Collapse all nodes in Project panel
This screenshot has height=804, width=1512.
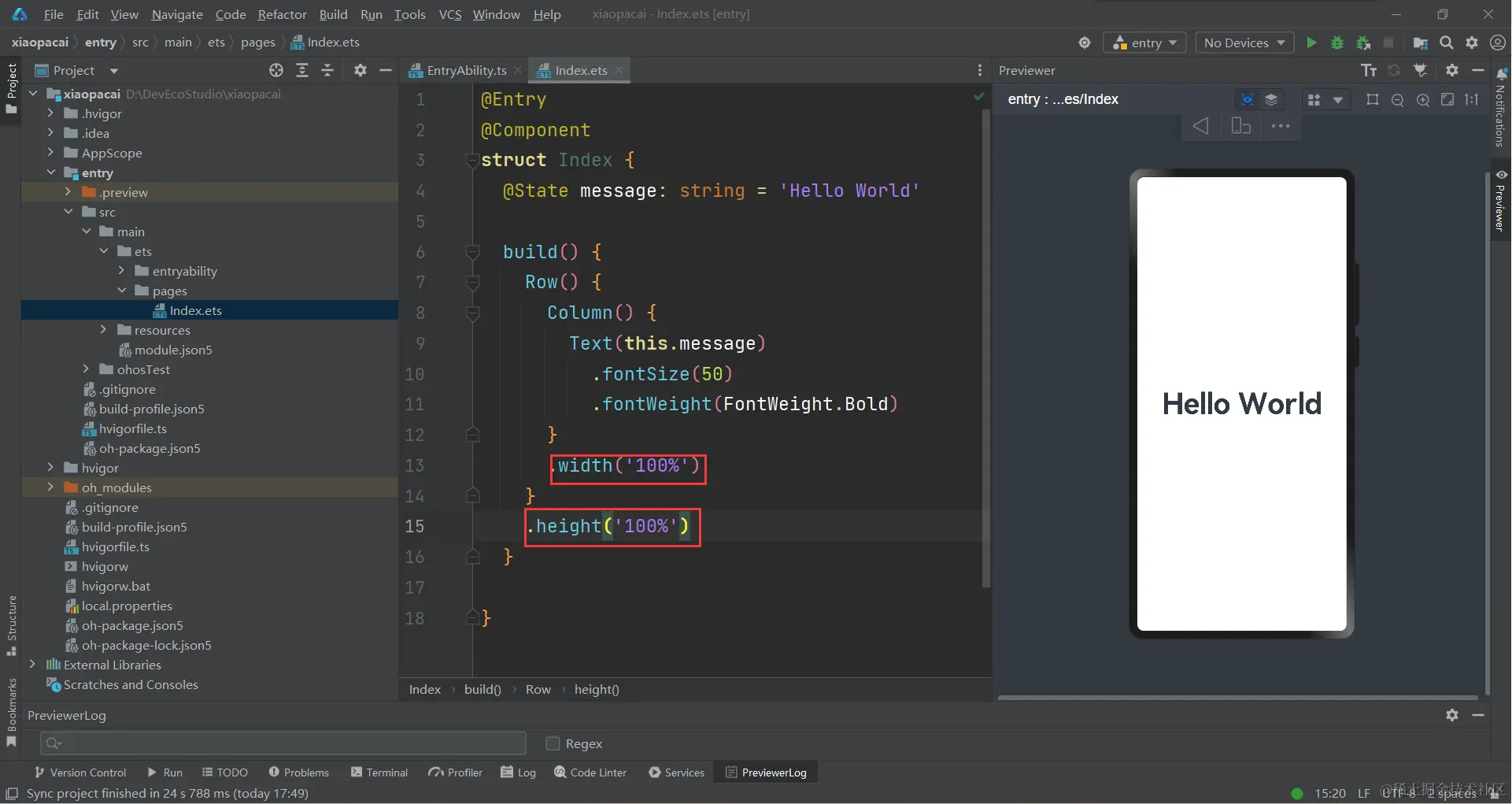tap(327, 70)
